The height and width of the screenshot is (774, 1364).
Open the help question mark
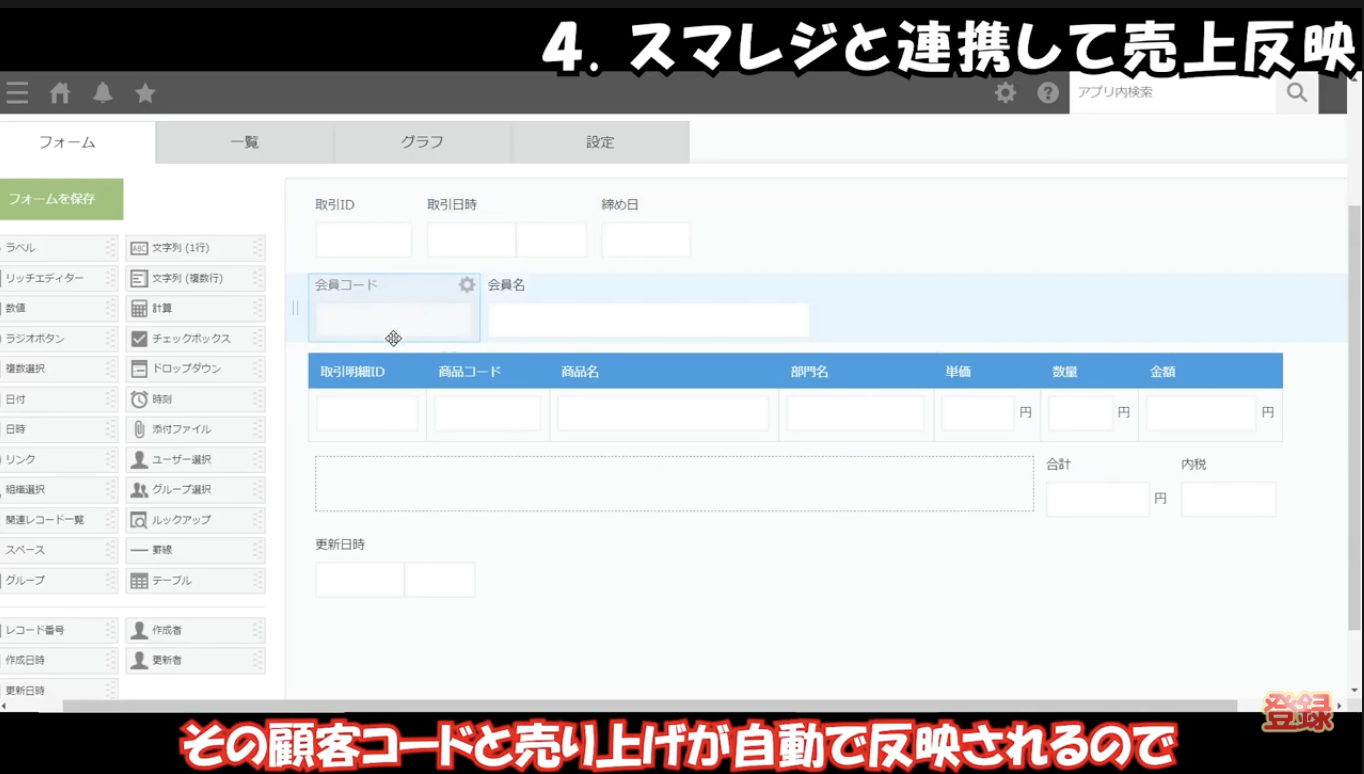click(1047, 92)
